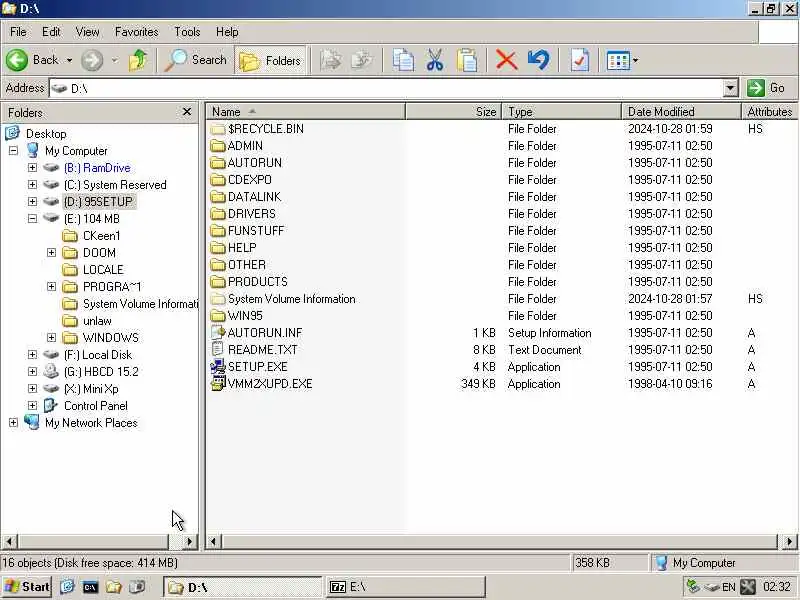Select the VMM2XUPD.EXE file icon
Viewport: 800px width, 600px height.
218,384
